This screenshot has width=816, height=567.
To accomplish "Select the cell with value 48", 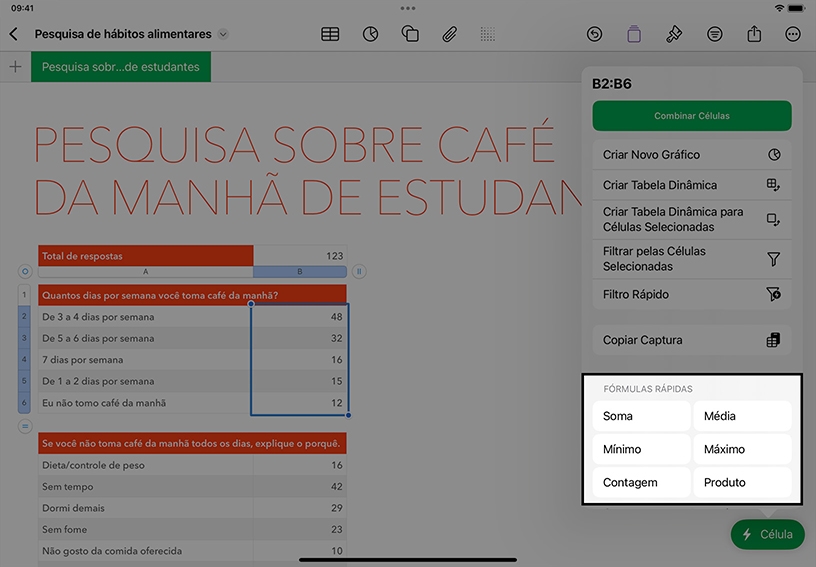I will pos(300,316).
